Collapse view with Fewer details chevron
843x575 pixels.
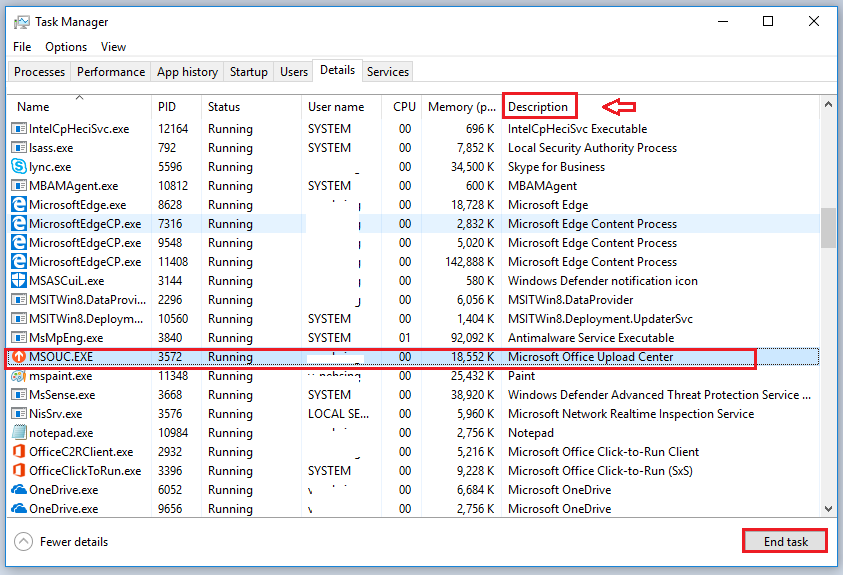24,542
